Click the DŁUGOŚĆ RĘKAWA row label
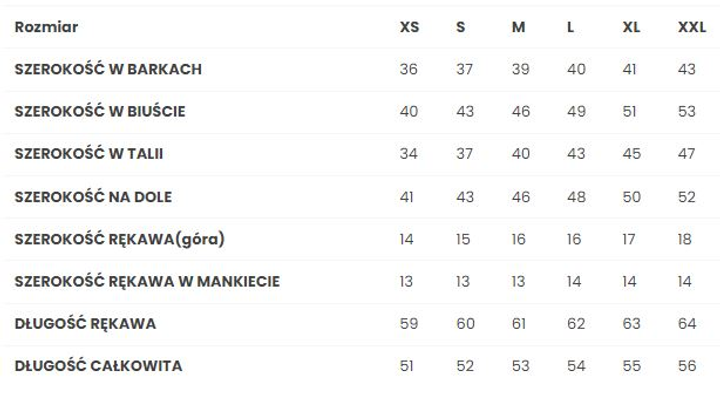This screenshot has height=399, width=720. tap(85, 324)
